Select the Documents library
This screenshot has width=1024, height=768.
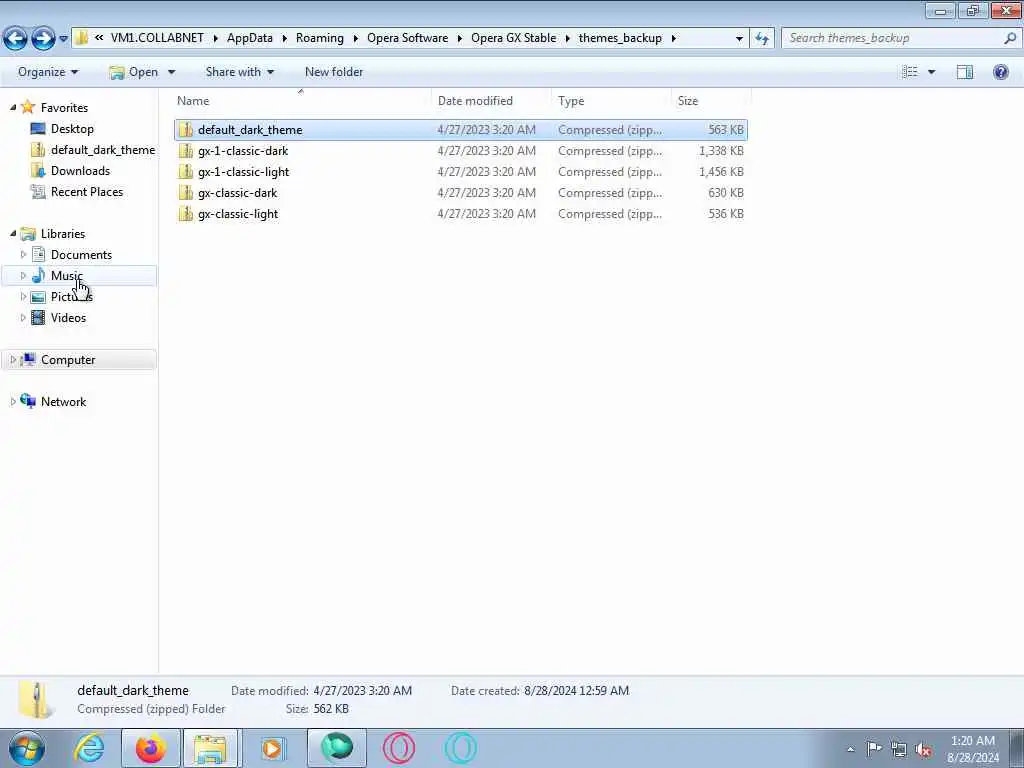click(x=81, y=255)
